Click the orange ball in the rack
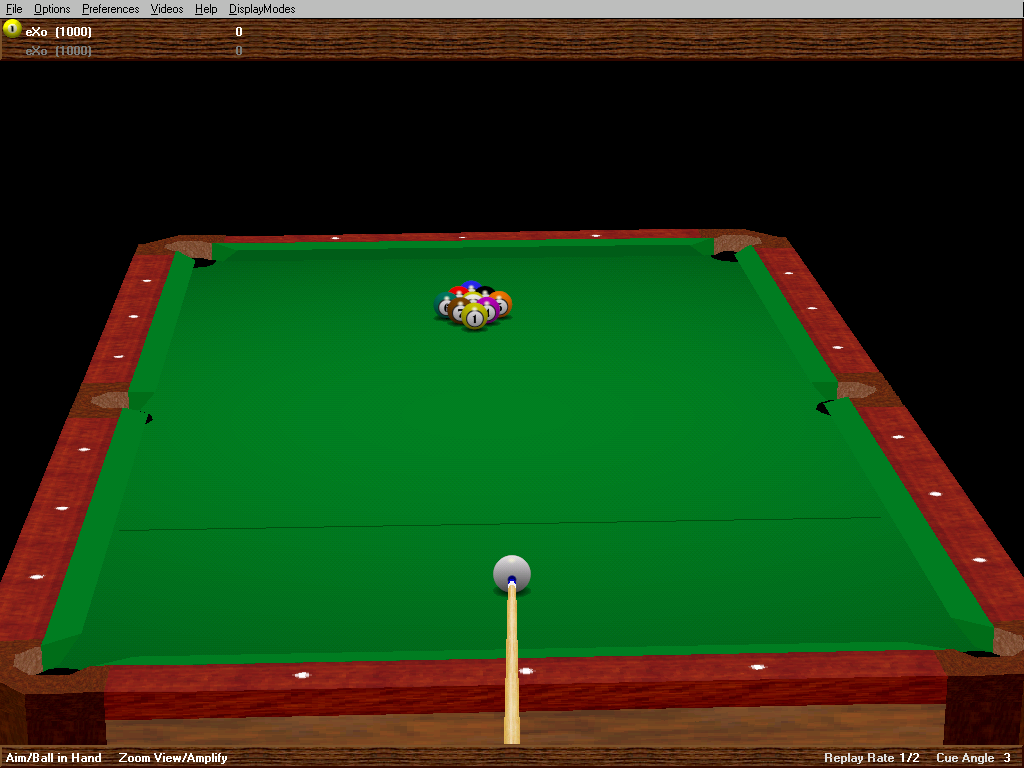The height and width of the screenshot is (768, 1024). (503, 303)
